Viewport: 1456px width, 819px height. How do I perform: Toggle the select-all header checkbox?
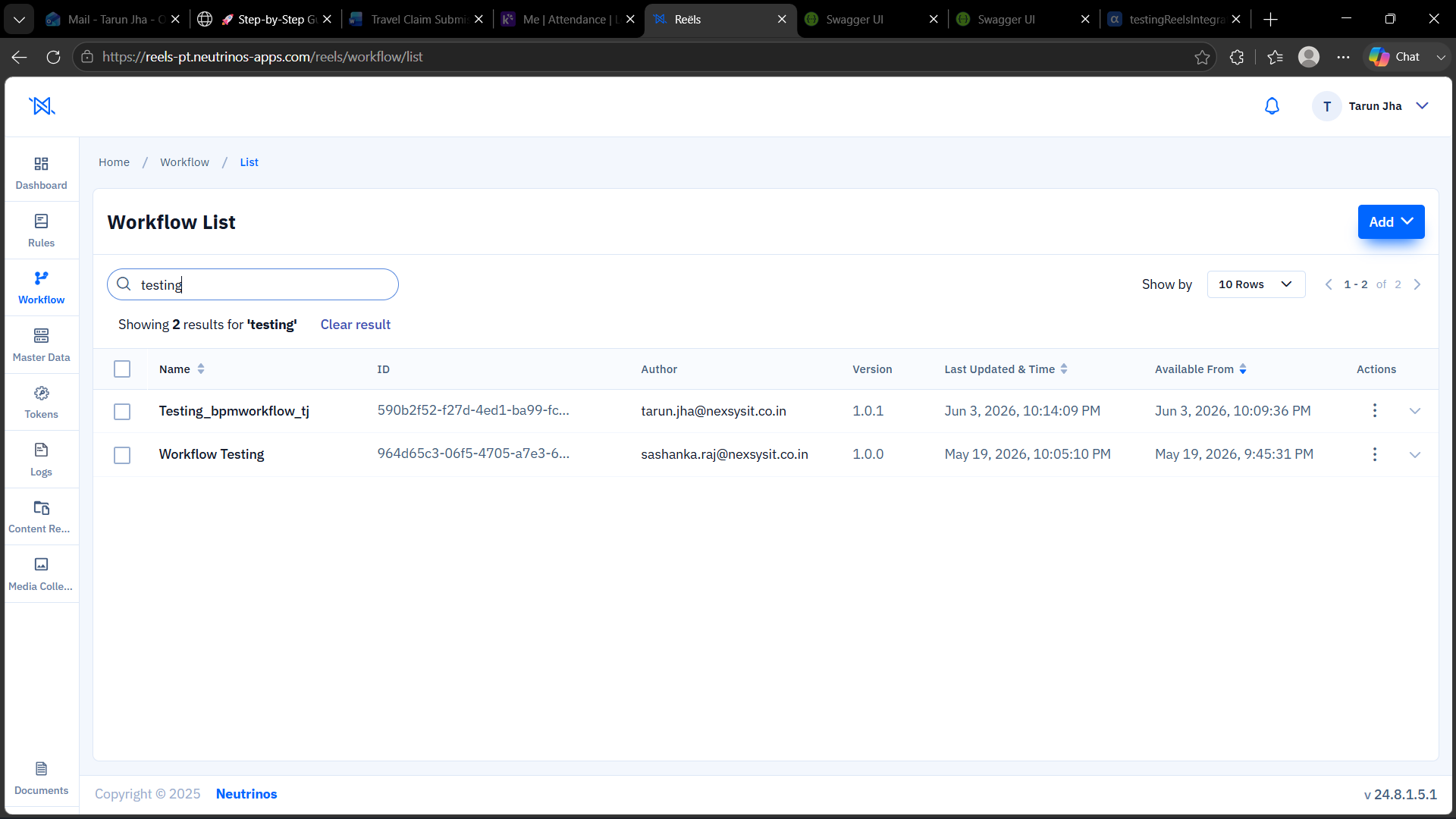pyautogui.click(x=122, y=369)
